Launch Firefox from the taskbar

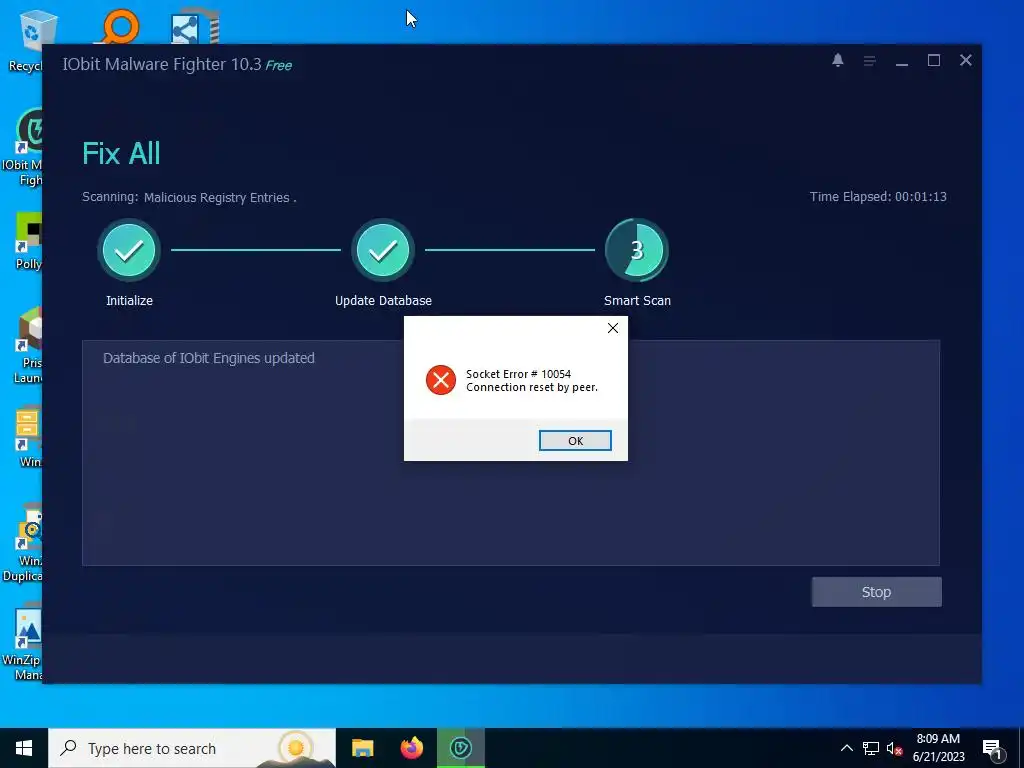click(x=411, y=748)
